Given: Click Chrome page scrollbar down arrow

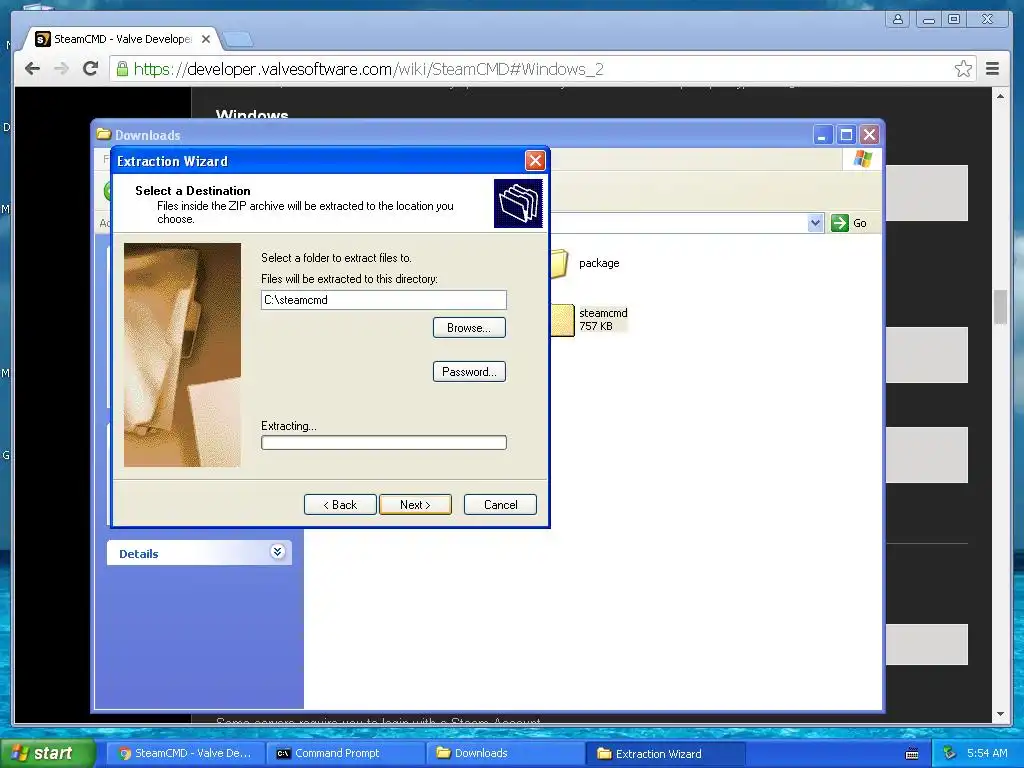Looking at the screenshot, I should tap(1000, 714).
